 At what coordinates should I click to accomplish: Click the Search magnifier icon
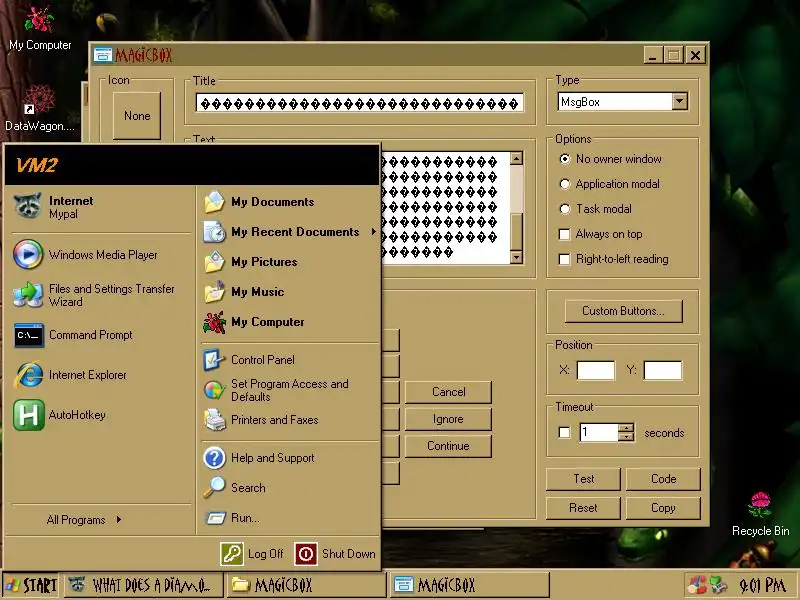(214, 487)
